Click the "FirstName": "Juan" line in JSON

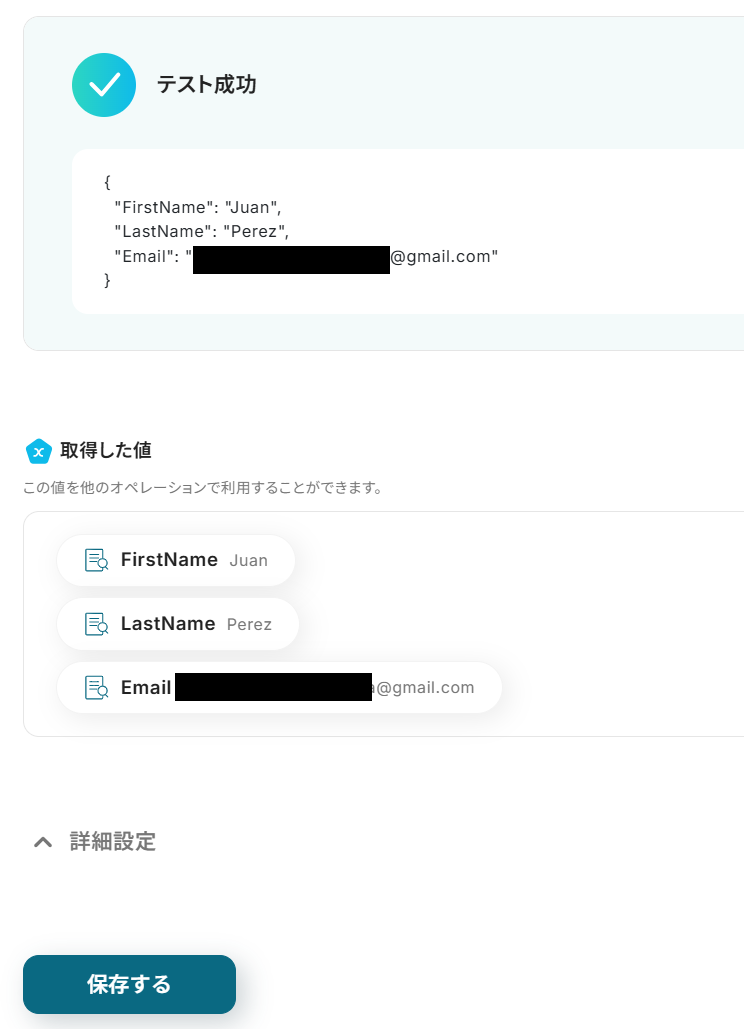pyautogui.click(x=198, y=207)
